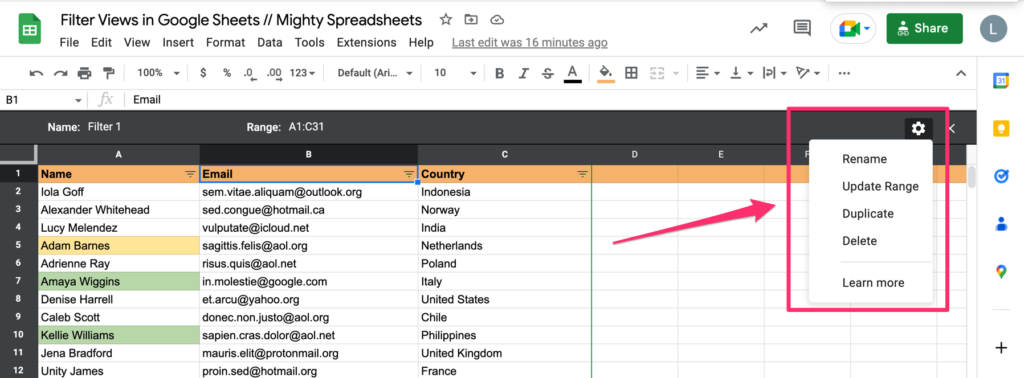Toggle bold formatting
The width and height of the screenshot is (1024, 378).
point(500,73)
